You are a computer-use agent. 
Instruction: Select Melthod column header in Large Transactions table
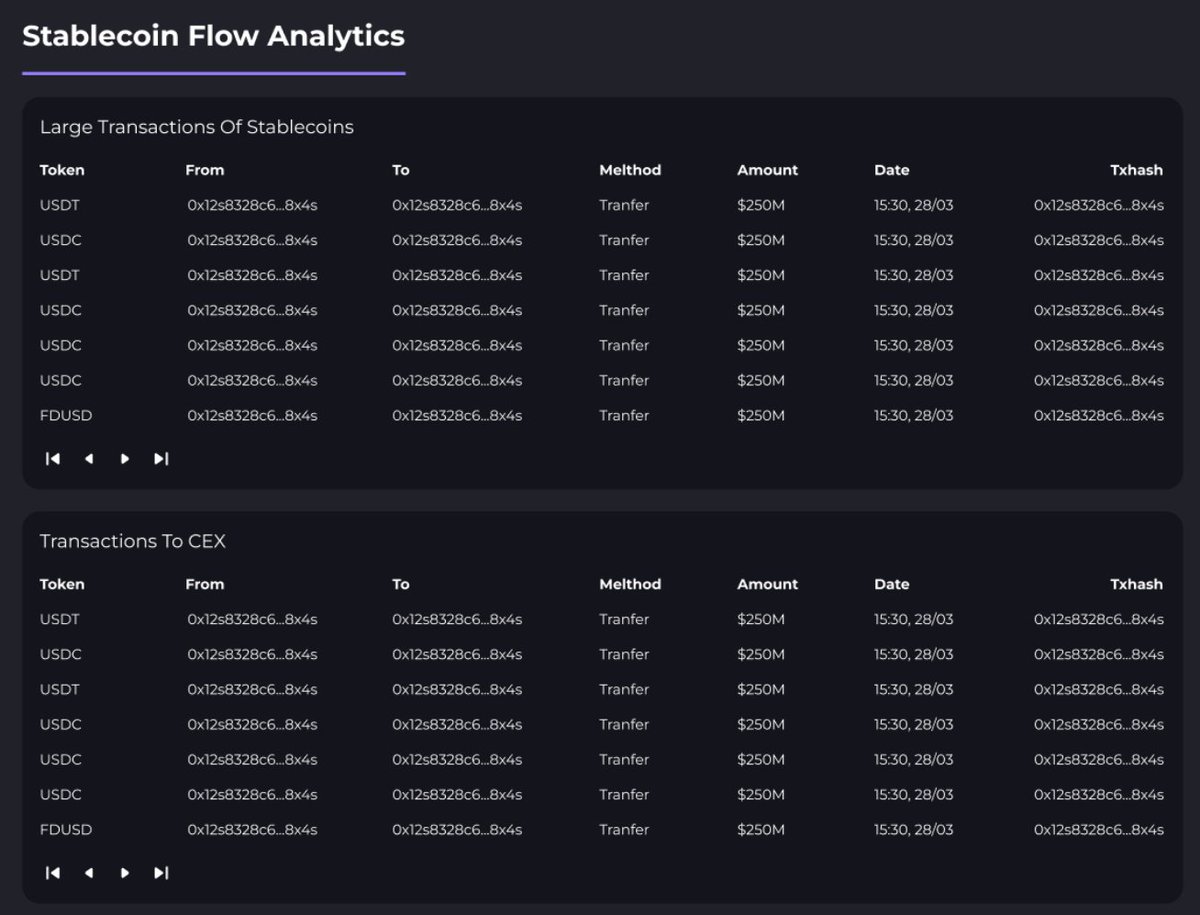(x=630, y=170)
